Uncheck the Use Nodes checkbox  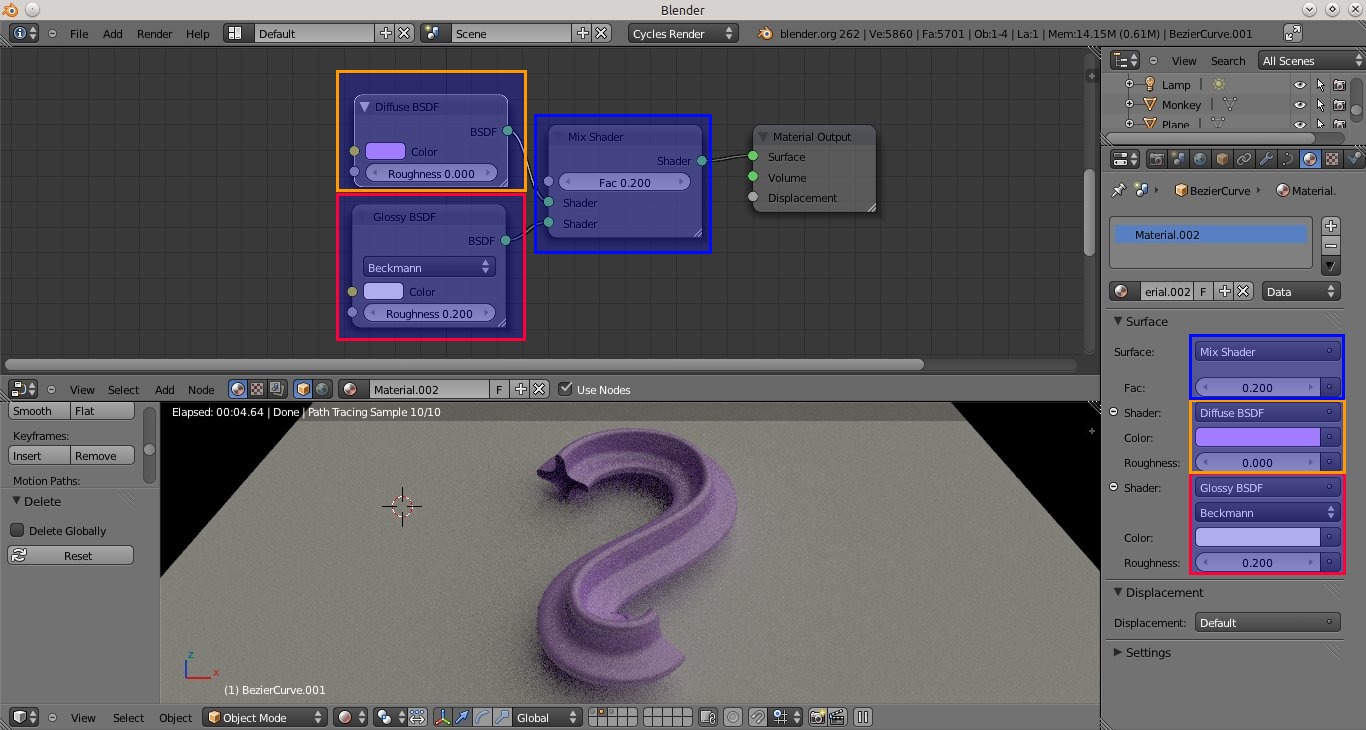point(566,389)
